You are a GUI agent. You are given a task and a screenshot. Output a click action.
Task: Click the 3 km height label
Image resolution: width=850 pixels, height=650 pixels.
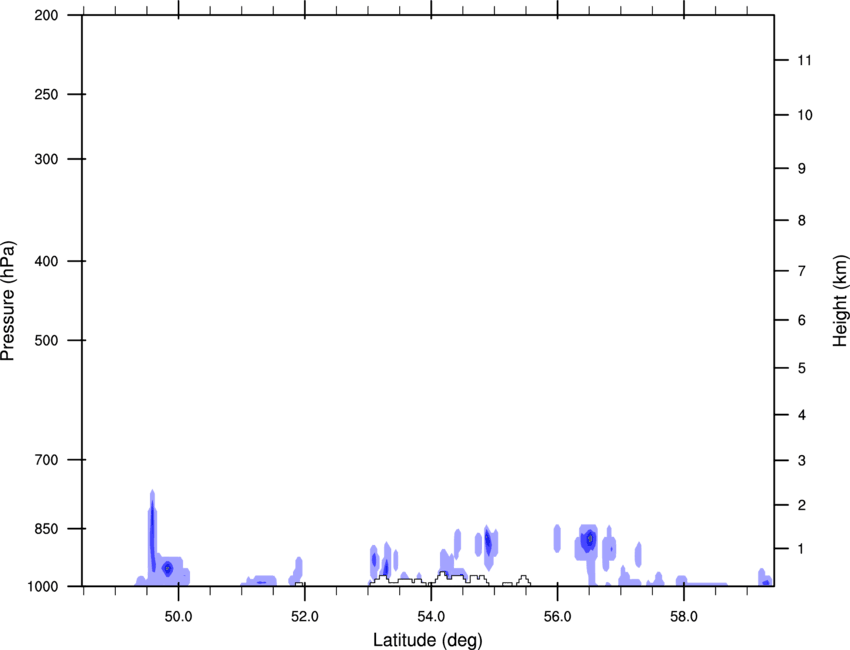coord(801,461)
